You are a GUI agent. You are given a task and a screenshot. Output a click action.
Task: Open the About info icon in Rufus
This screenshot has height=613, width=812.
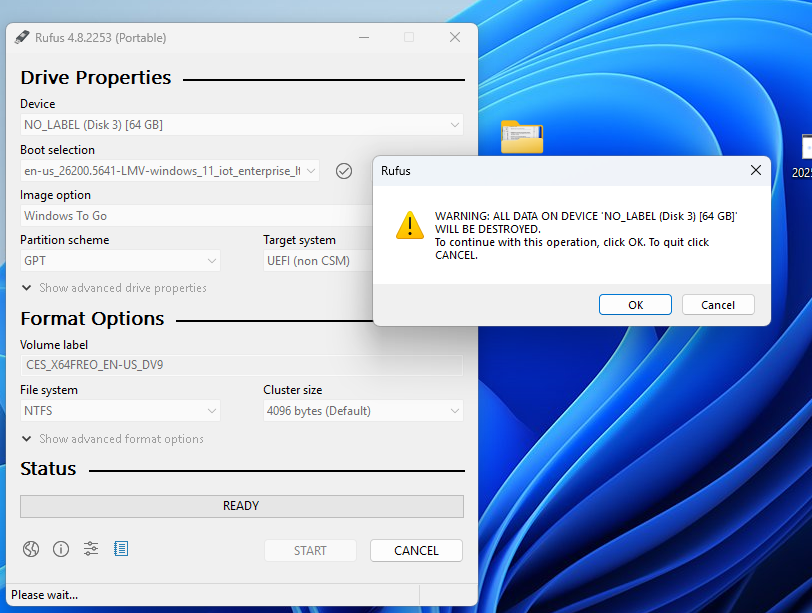click(x=61, y=549)
